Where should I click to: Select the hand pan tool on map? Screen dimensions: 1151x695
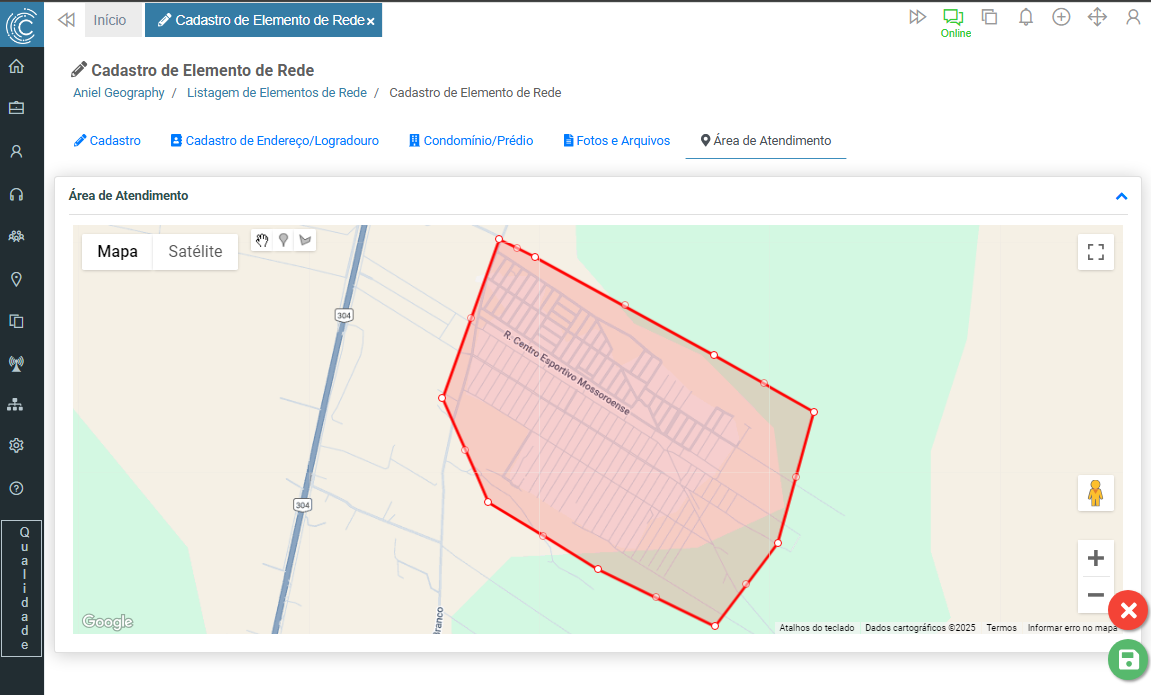click(x=262, y=240)
